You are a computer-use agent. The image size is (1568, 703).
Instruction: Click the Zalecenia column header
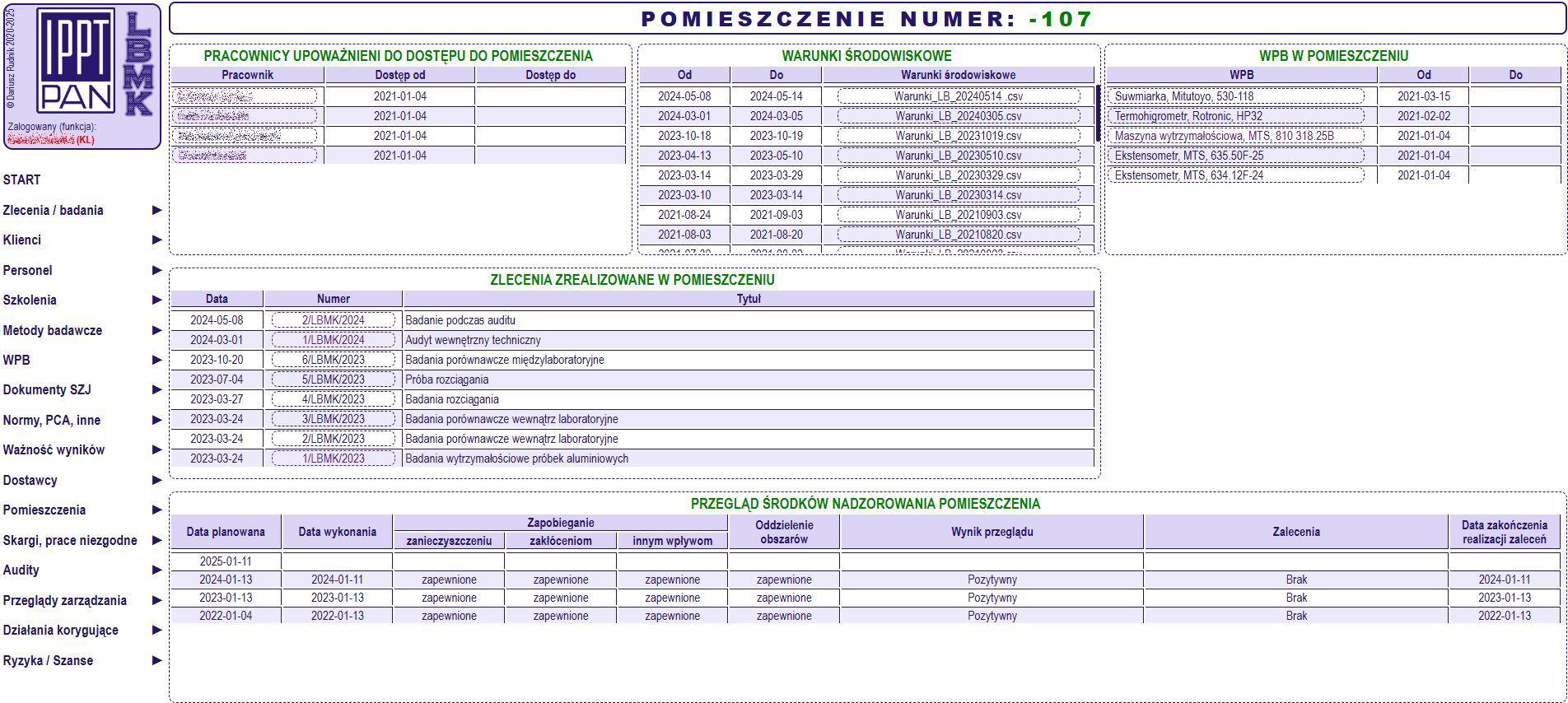(1296, 532)
